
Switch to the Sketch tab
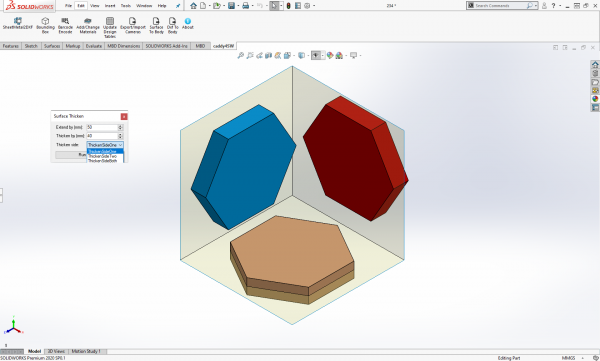pyautogui.click(x=31, y=46)
